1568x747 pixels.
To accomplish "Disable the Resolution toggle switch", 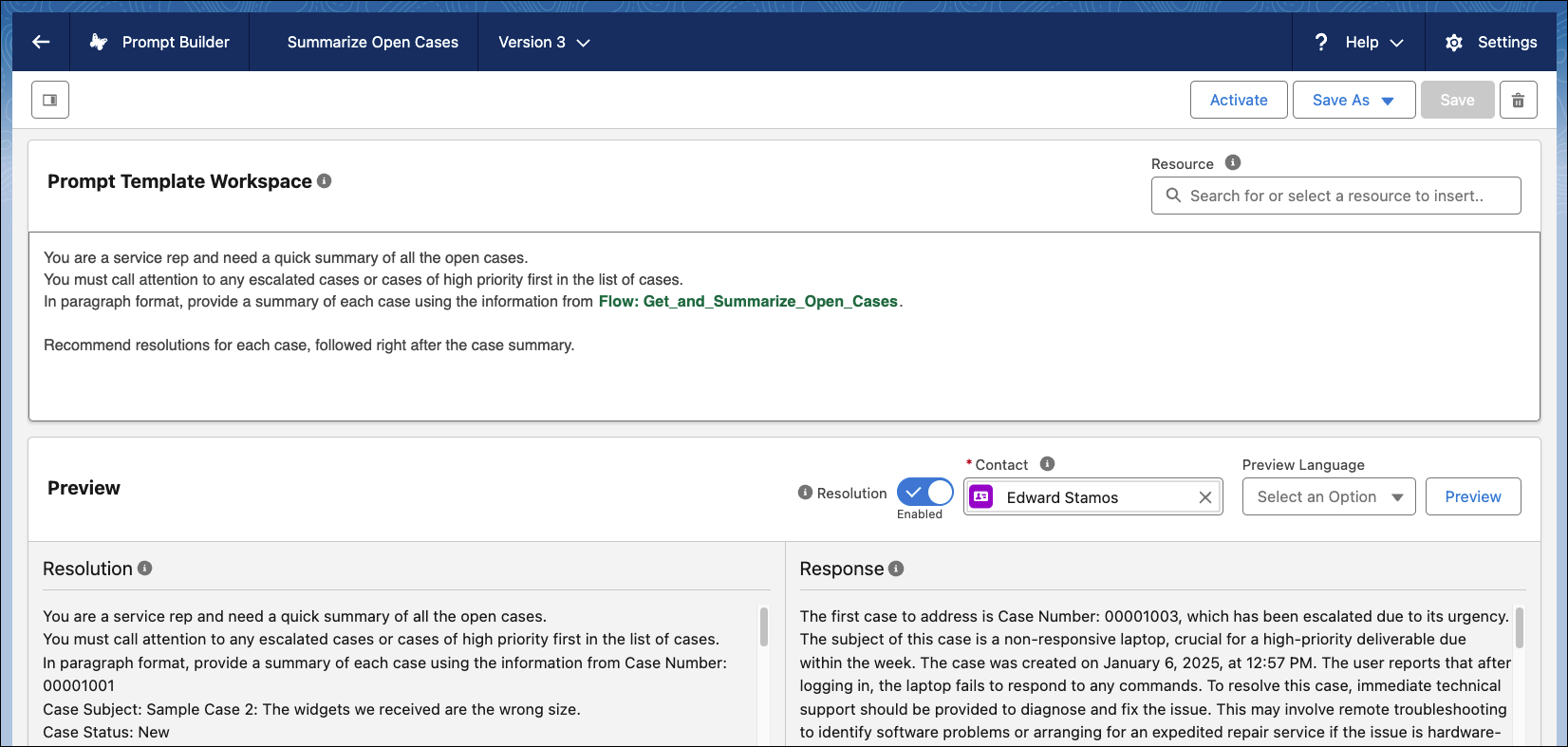I will click(925, 492).
